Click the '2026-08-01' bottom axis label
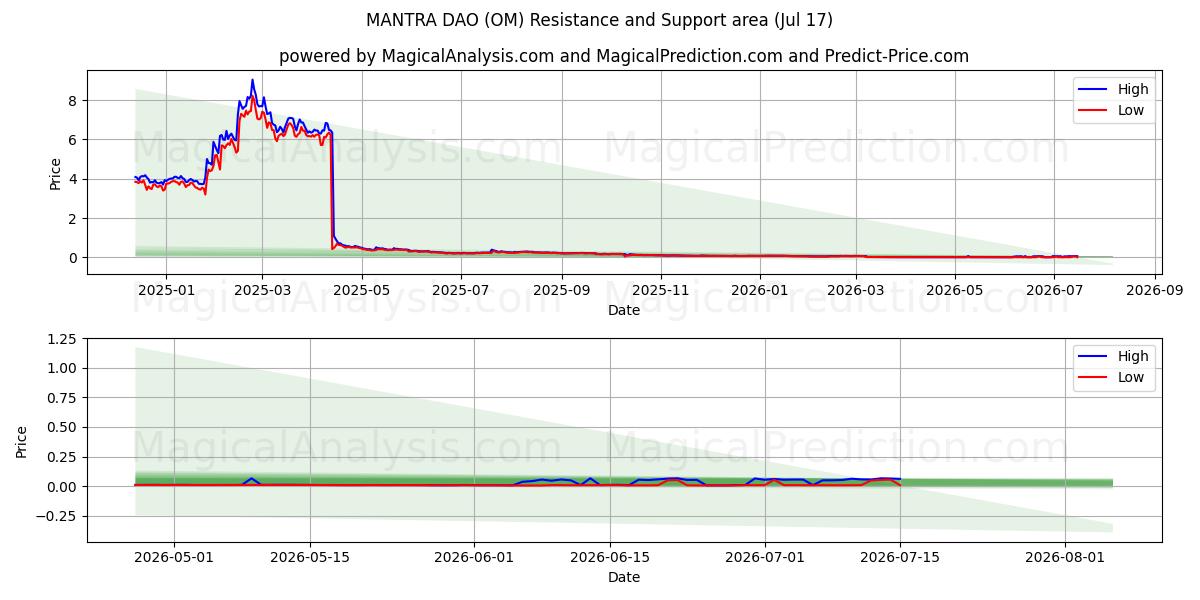This screenshot has width=1200, height=600. pos(1066,557)
